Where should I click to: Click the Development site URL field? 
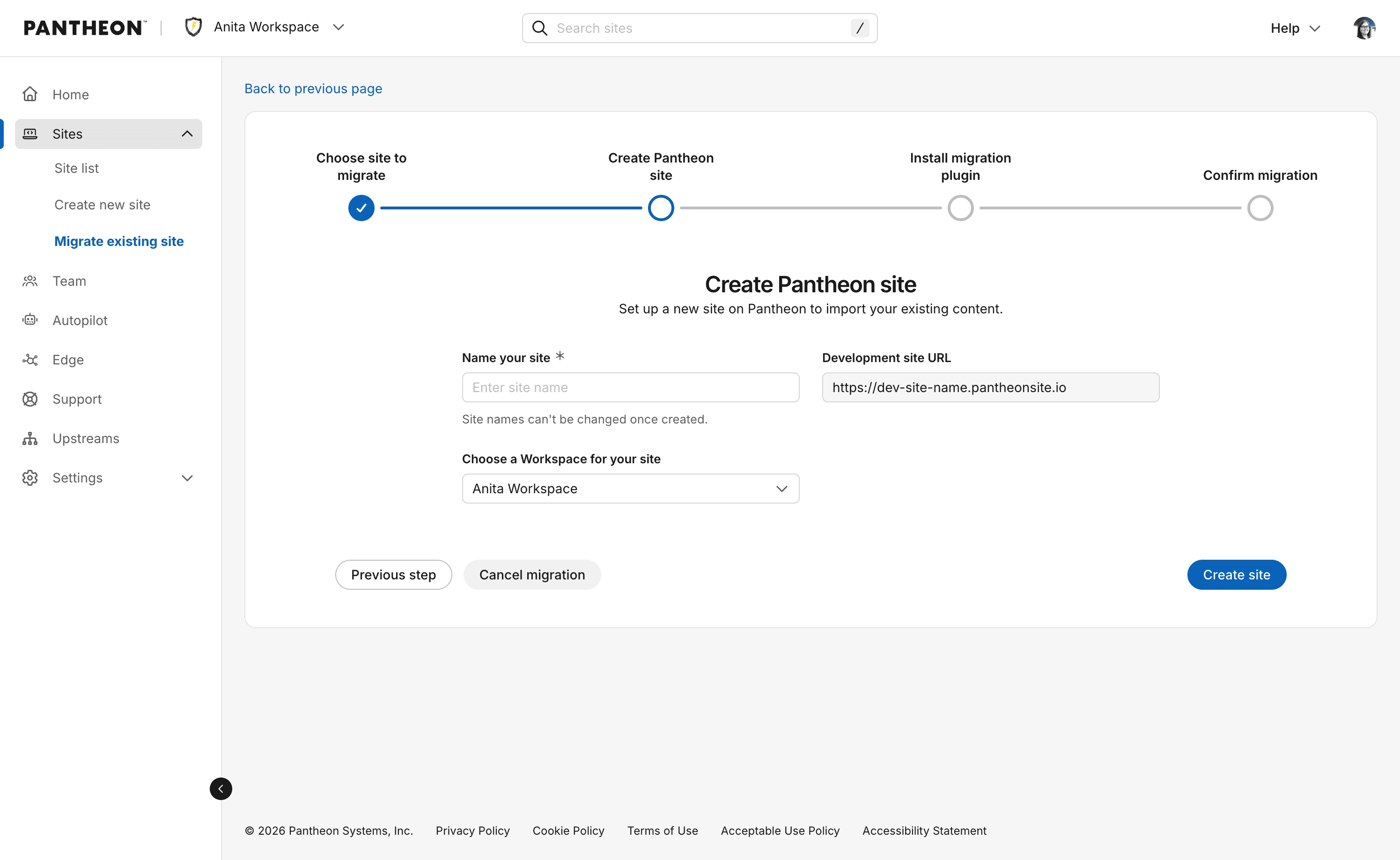pyautogui.click(x=990, y=387)
